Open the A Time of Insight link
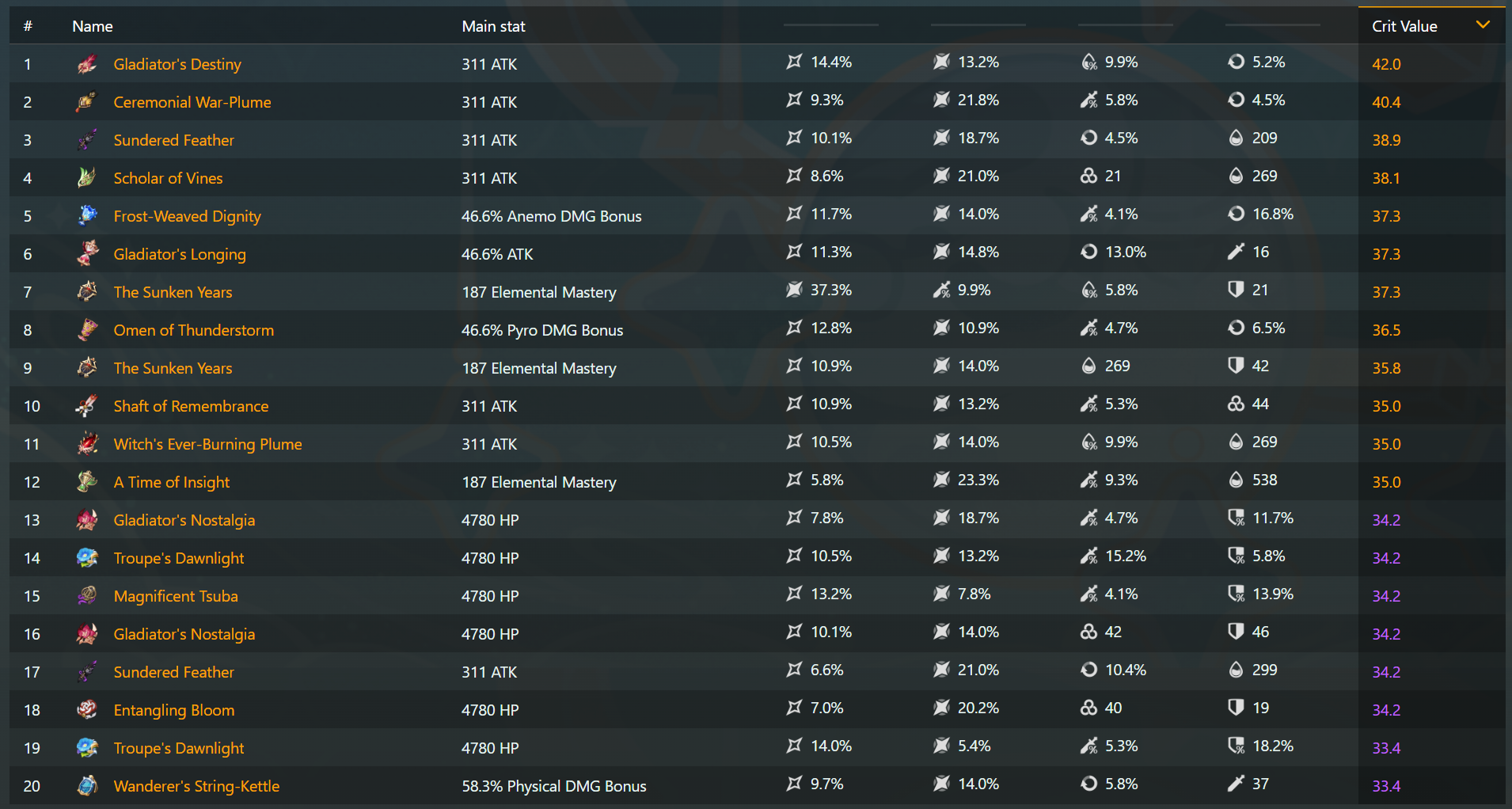Viewport: 1512px width, 809px height. tap(172, 482)
